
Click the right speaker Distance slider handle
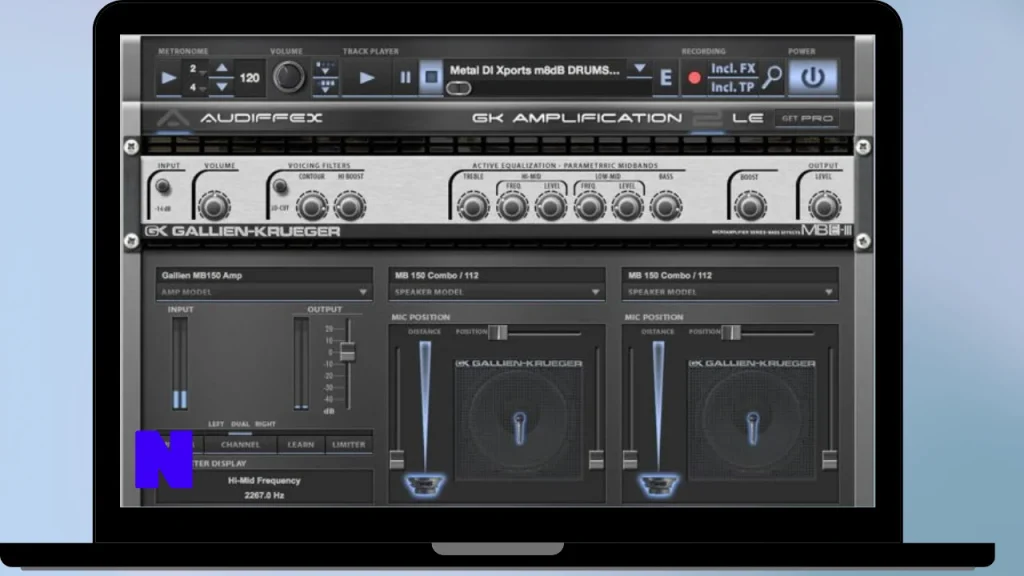click(x=630, y=460)
